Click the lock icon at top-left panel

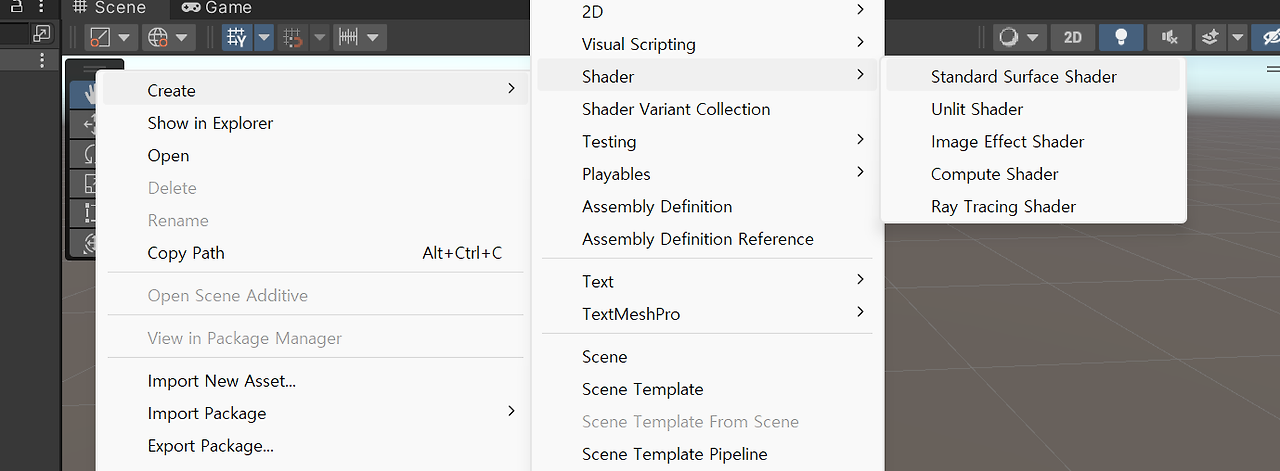(17, 7)
